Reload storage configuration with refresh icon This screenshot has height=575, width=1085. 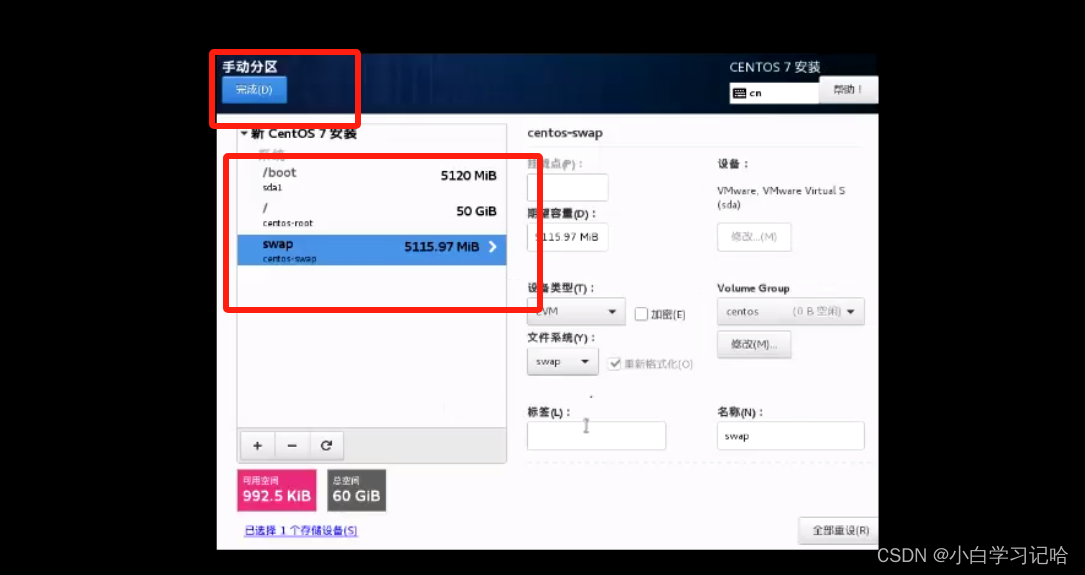click(x=327, y=446)
